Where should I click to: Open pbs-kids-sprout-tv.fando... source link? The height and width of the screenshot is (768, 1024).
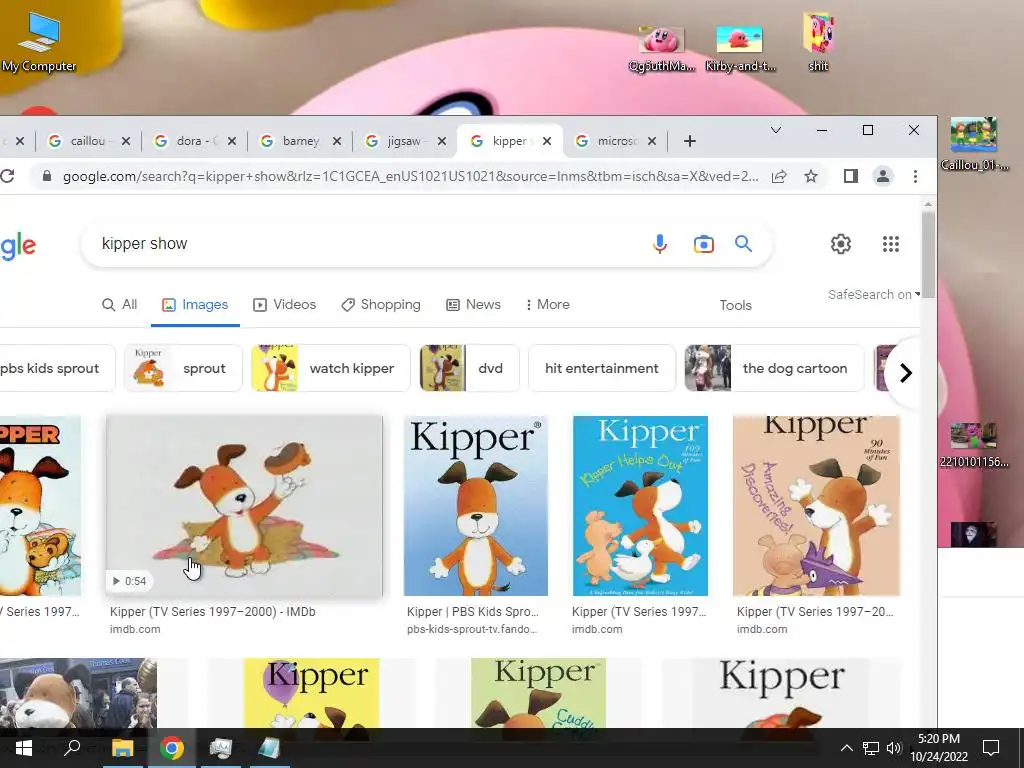[472, 630]
